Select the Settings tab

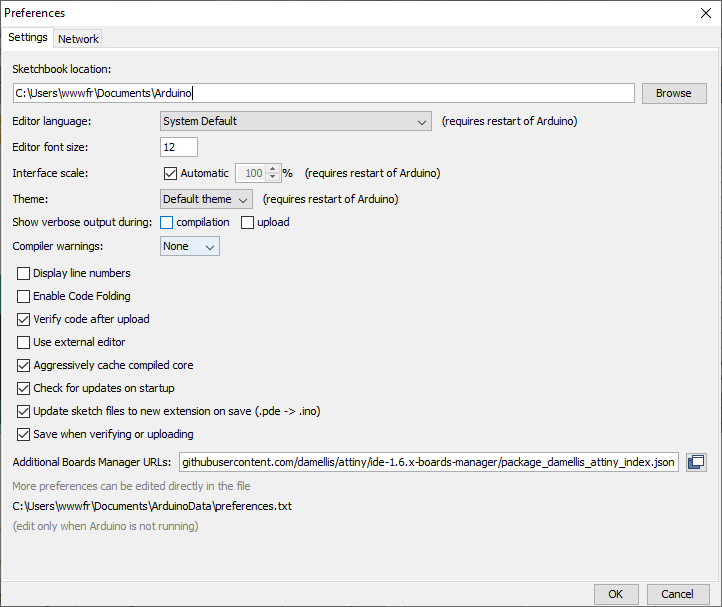[x=28, y=37]
